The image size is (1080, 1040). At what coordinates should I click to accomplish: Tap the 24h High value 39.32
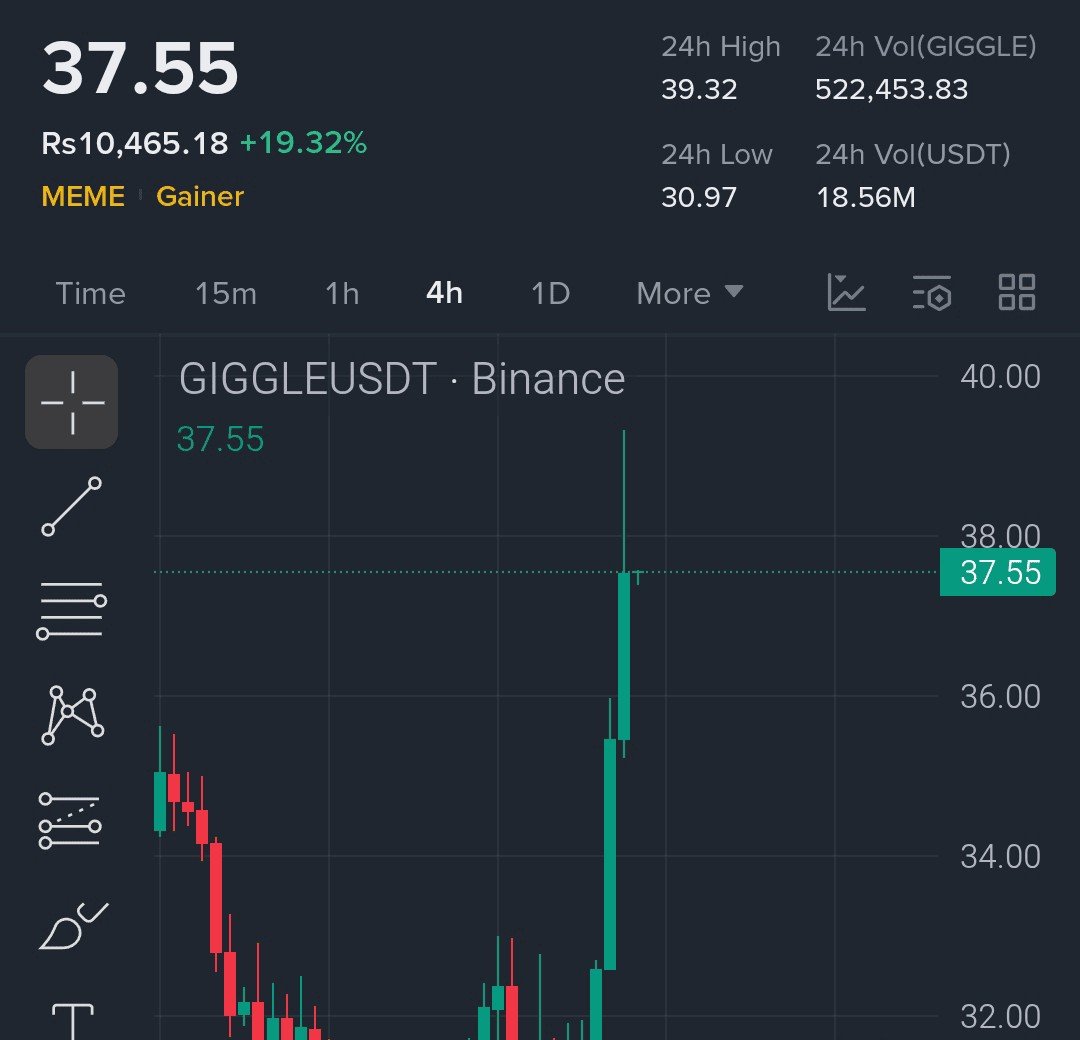[x=699, y=90]
